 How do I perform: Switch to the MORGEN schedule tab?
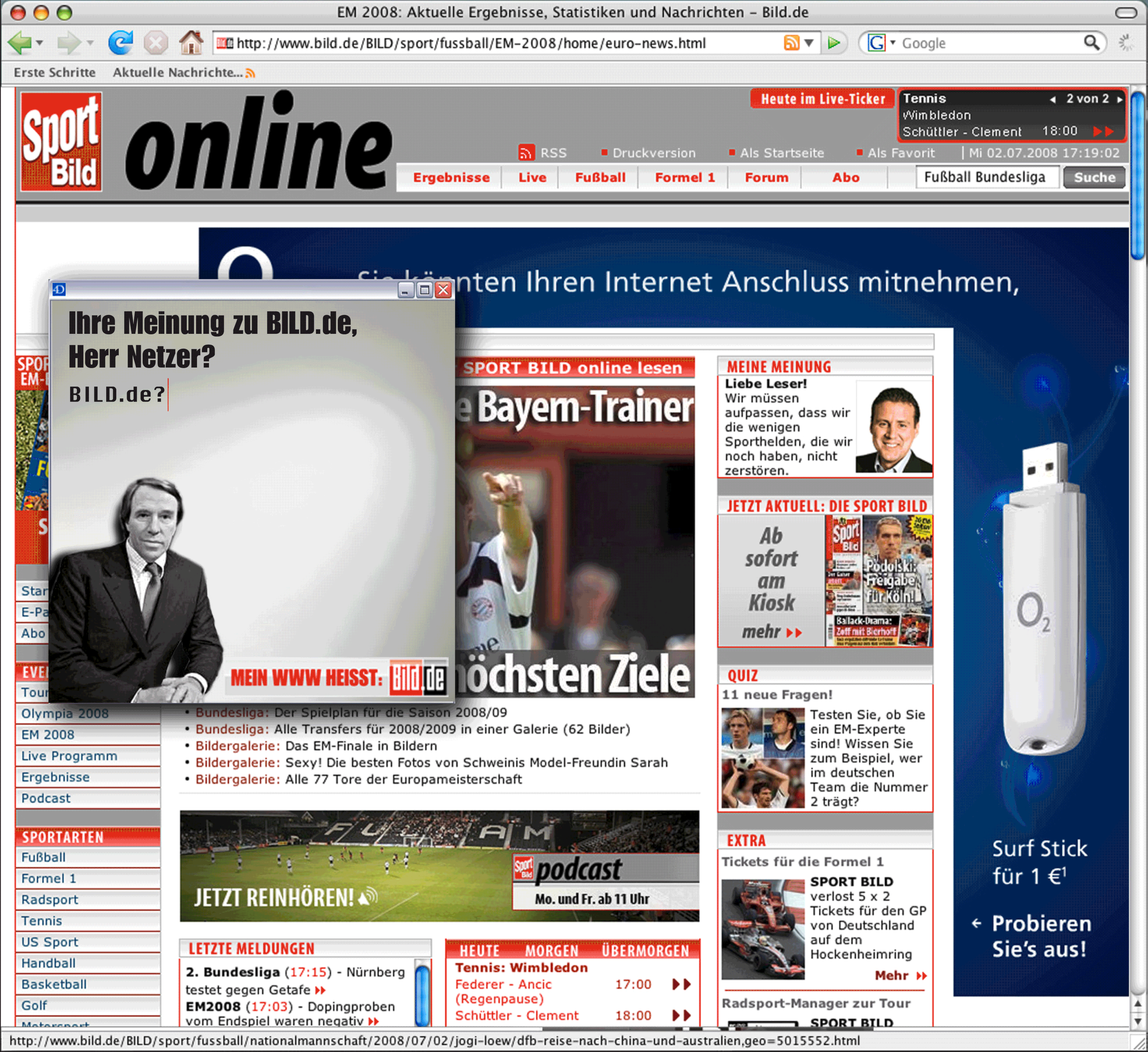(x=551, y=951)
